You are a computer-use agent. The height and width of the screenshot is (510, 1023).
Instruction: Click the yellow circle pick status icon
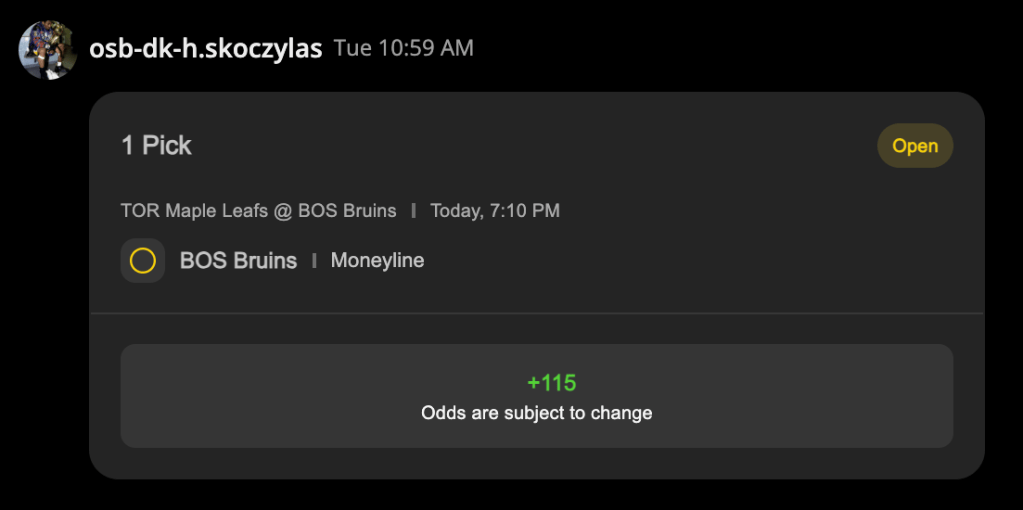142,261
